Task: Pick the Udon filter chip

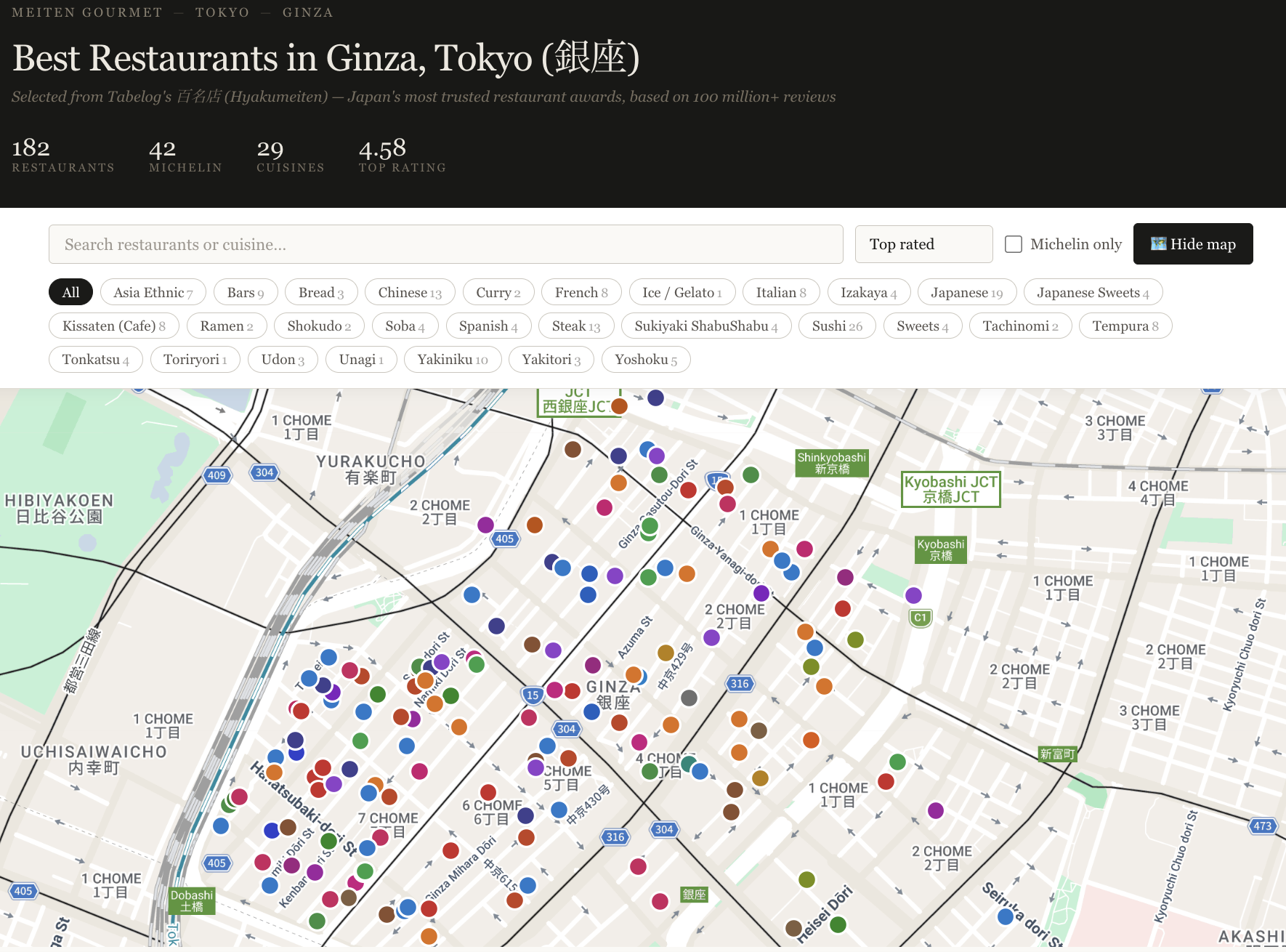Action: tap(283, 359)
